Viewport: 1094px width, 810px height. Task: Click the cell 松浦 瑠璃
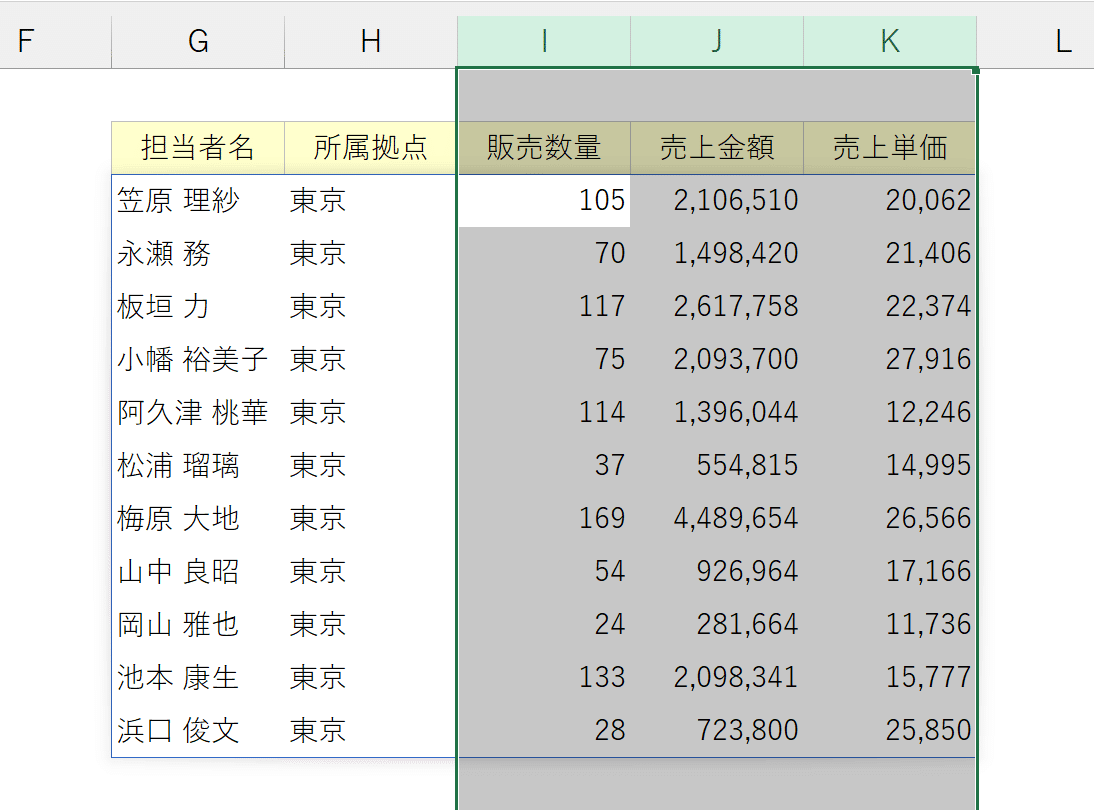(x=198, y=465)
